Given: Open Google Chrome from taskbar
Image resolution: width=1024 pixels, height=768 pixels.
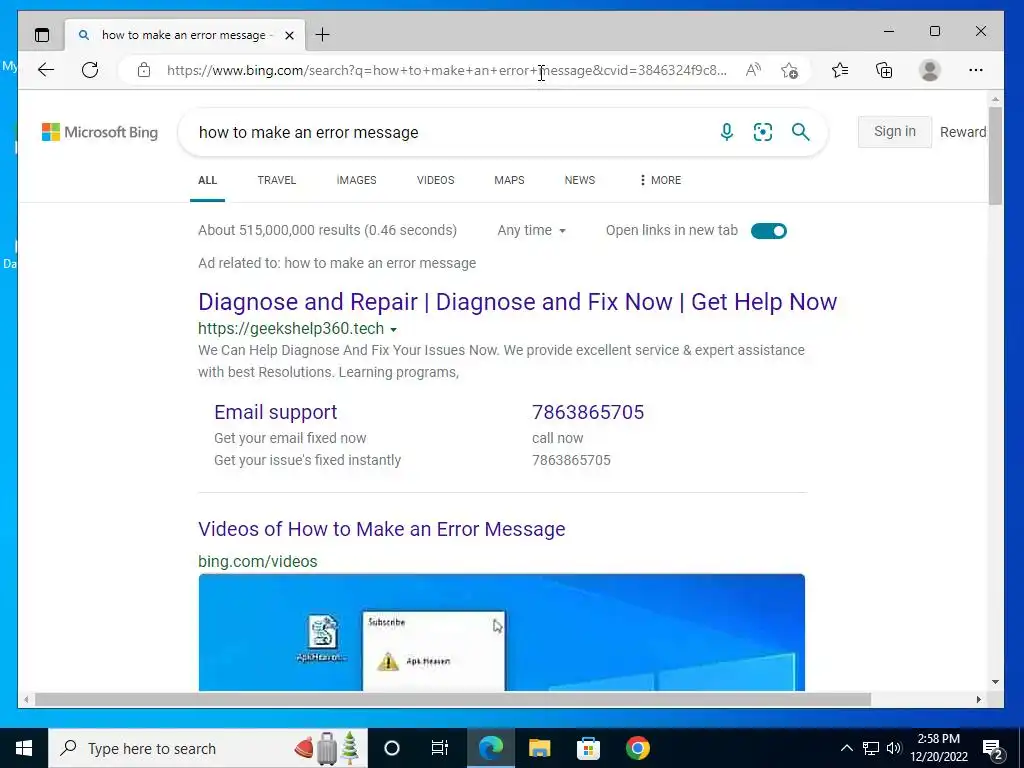Looking at the screenshot, I should (637, 748).
